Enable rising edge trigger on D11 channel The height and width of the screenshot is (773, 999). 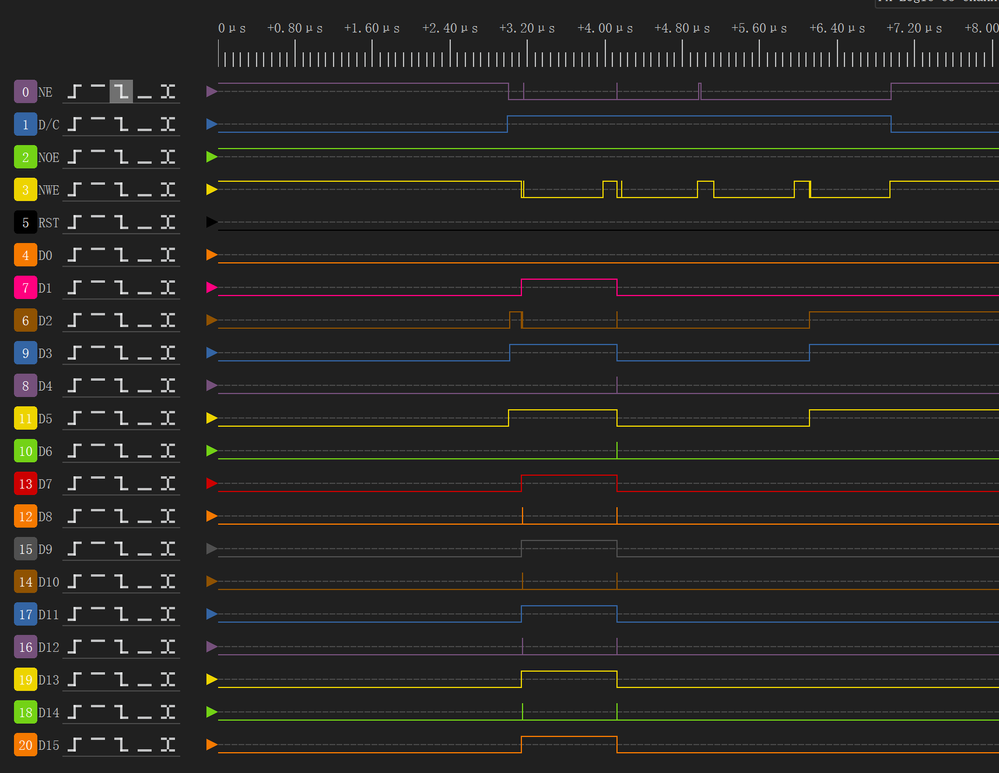pyautogui.click(x=75, y=614)
